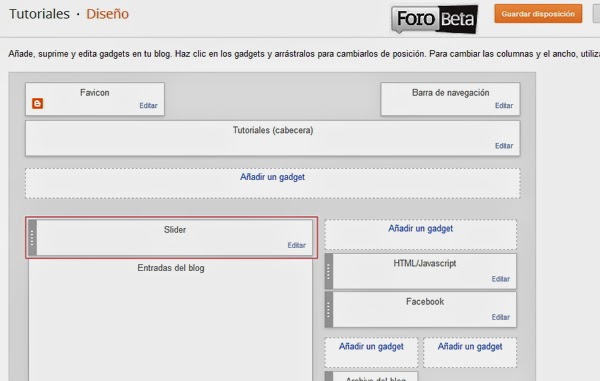This screenshot has height=381, width=600.
Task: Add a gadget above HTML/Javascript in sidebar
Action: click(x=421, y=229)
